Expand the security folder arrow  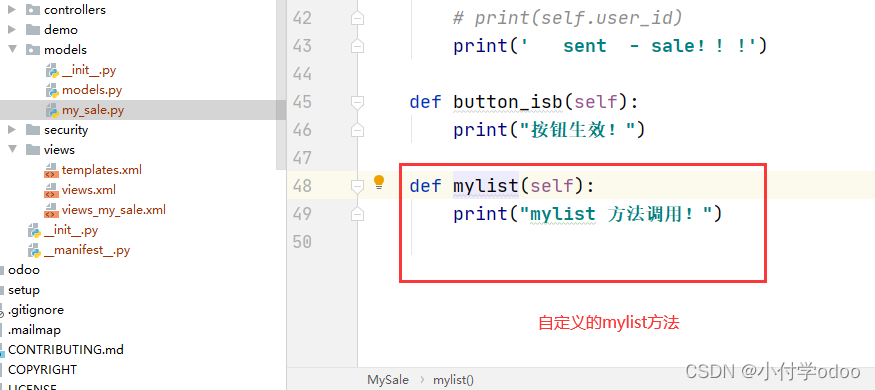[x=12, y=130]
